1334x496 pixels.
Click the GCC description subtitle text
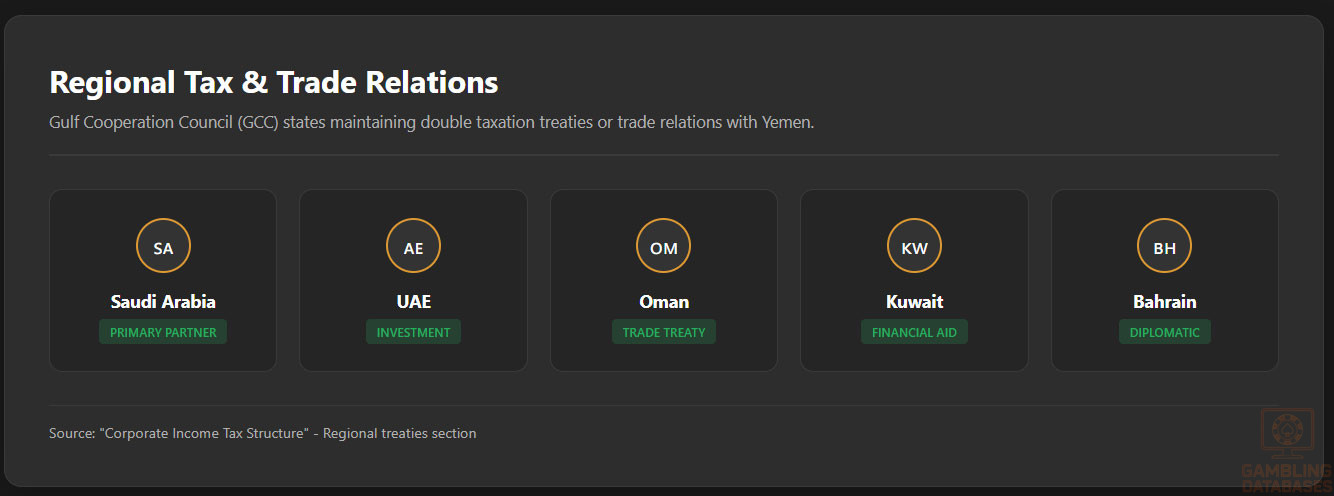coord(431,123)
